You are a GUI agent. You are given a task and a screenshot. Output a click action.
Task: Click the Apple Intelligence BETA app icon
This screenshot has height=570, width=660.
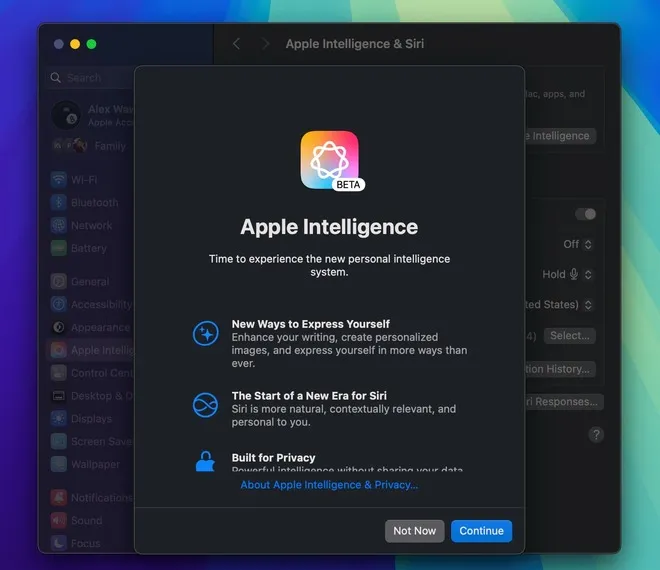(x=332, y=161)
